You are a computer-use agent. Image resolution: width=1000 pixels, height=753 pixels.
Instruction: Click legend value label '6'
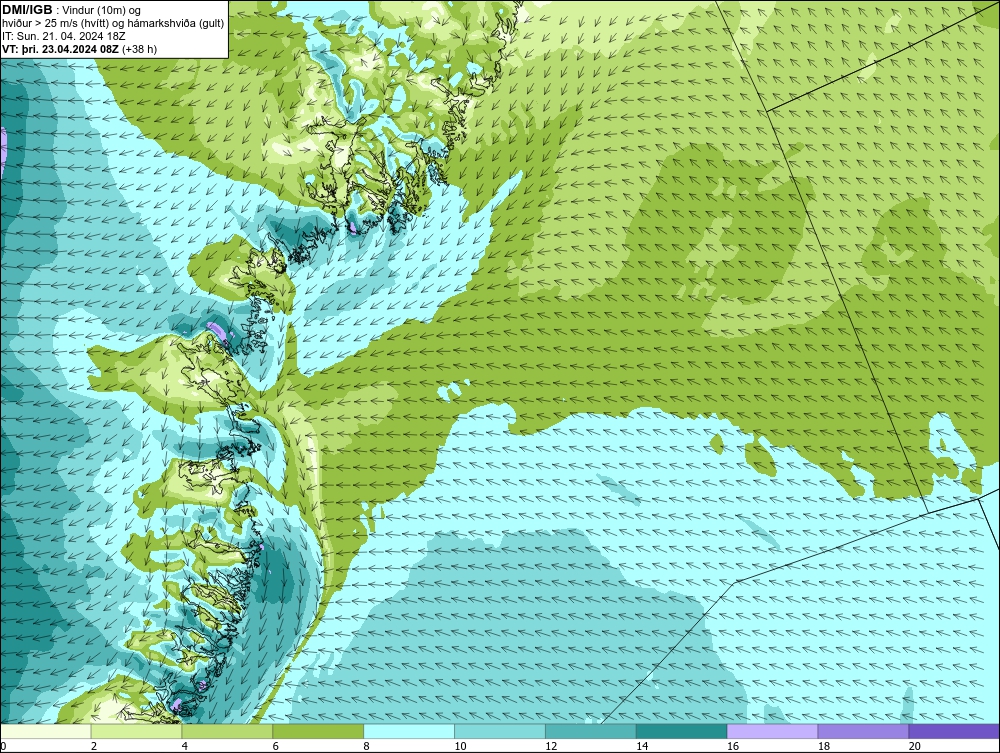point(276,746)
